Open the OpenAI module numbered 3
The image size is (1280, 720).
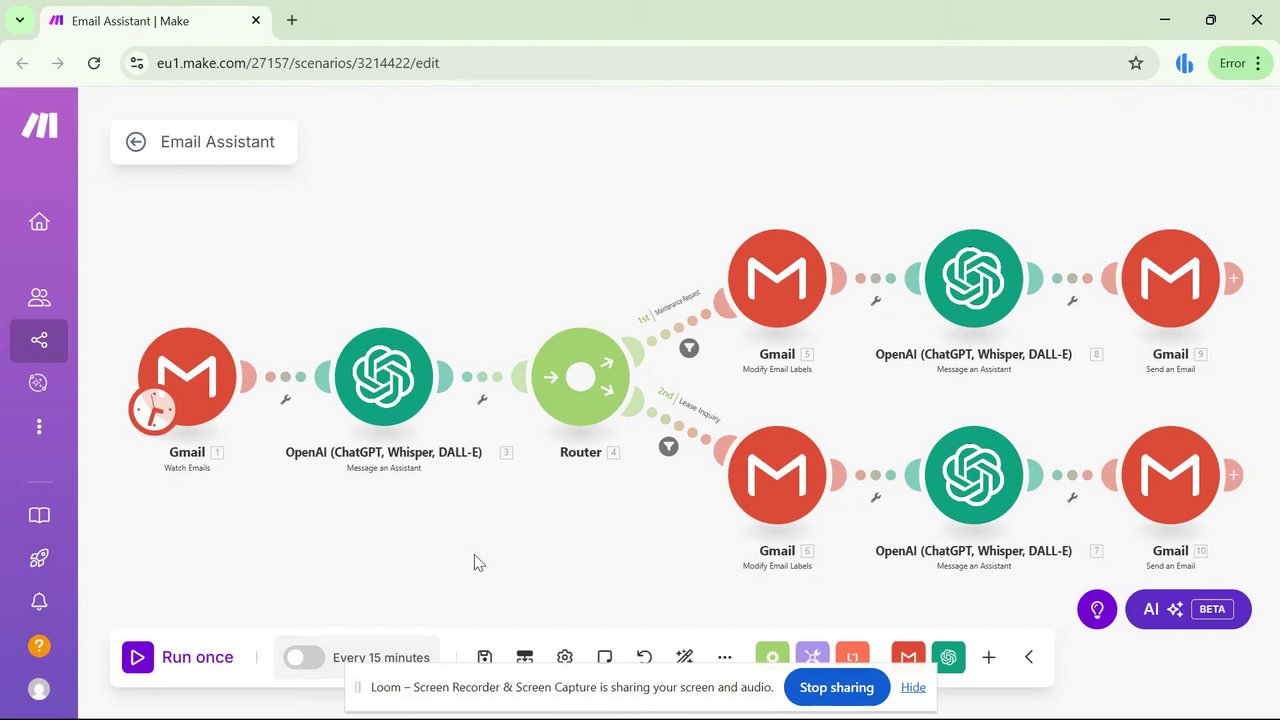pos(384,377)
